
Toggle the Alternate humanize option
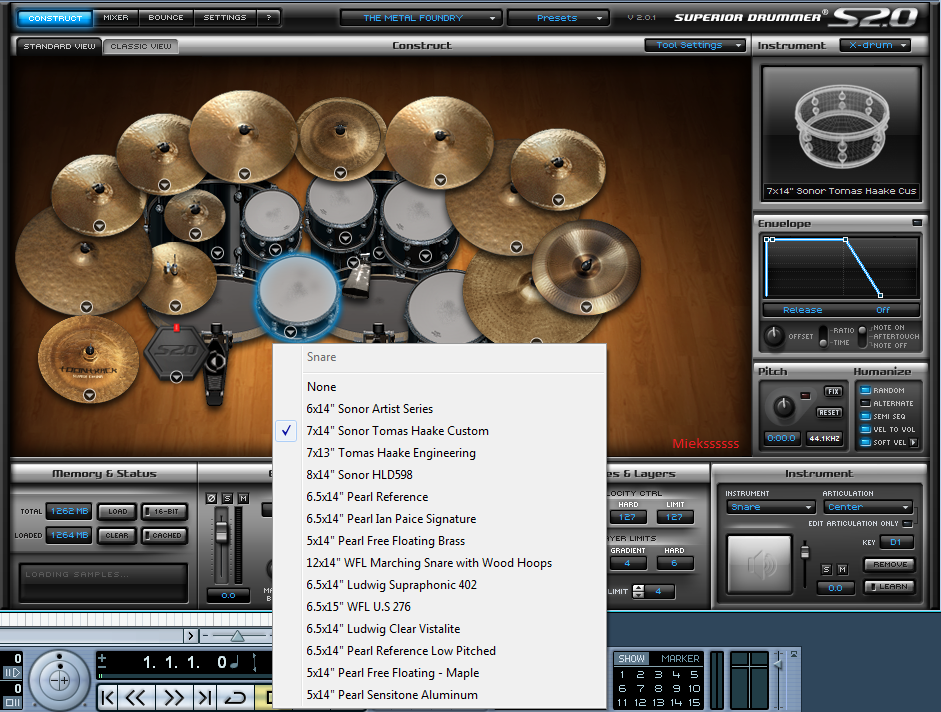coord(865,403)
